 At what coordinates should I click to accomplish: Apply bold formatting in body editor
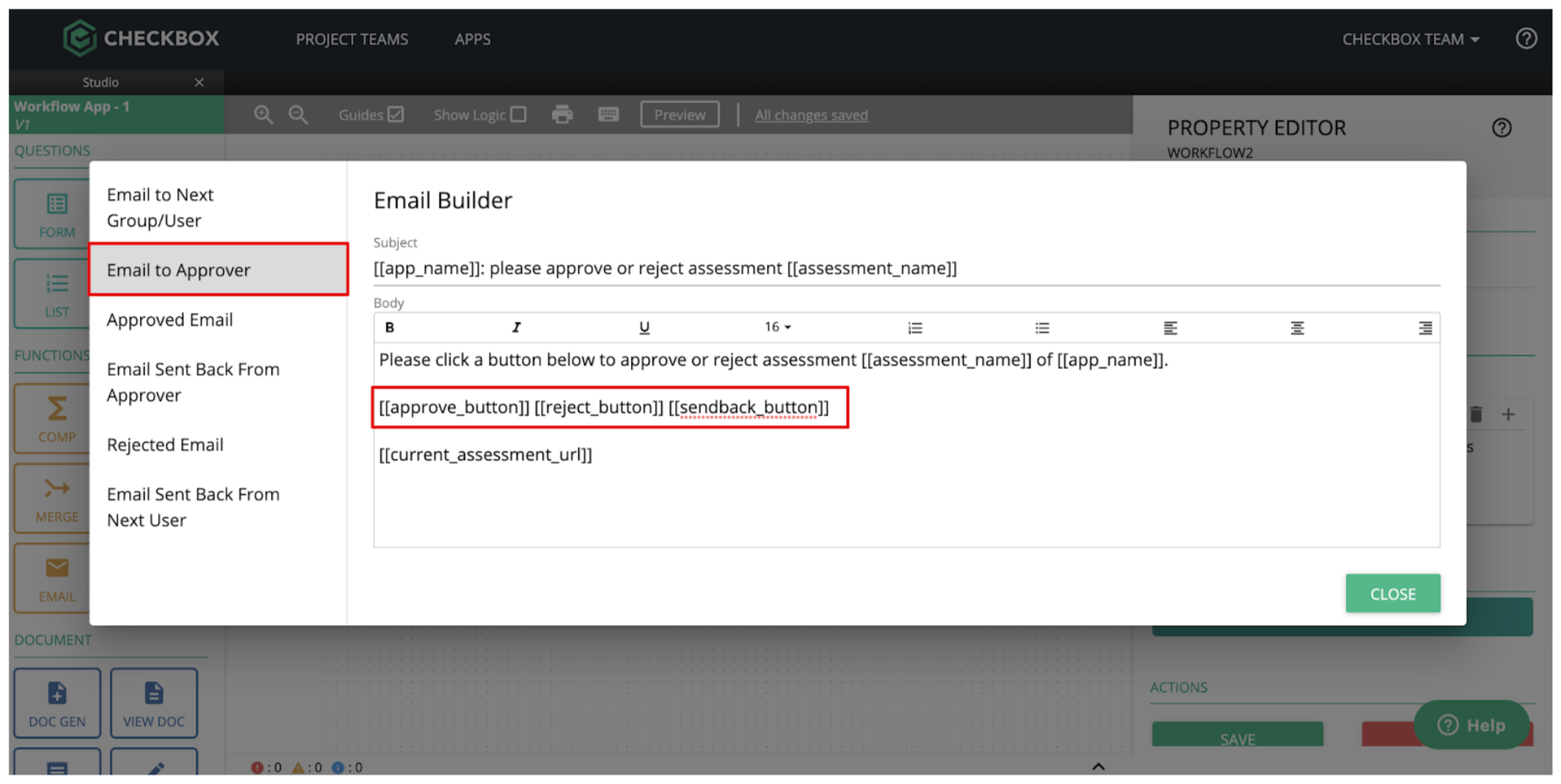click(389, 327)
